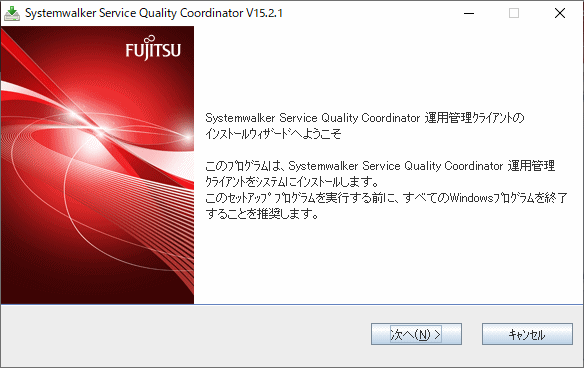The image size is (584, 368).
Task: Minimize the installer window
Action: (x=469, y=13)
